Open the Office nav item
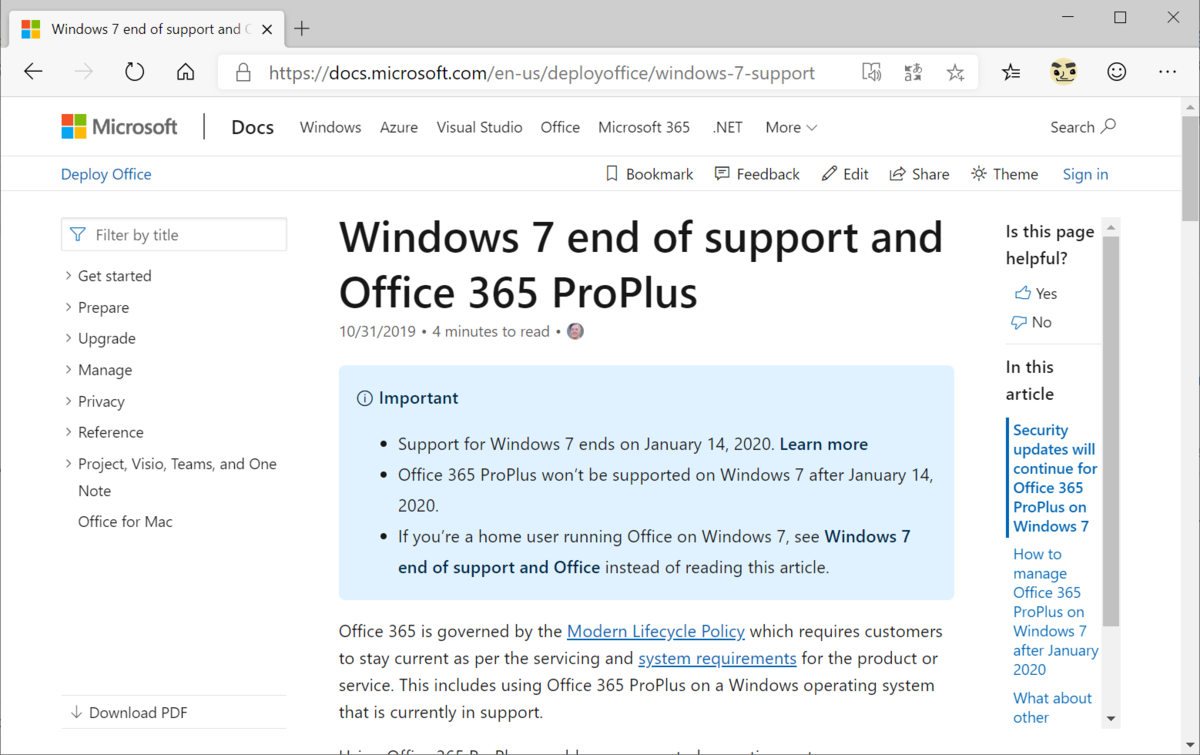This screenshot has height=755, width=1200. click(x=560, y=127)
